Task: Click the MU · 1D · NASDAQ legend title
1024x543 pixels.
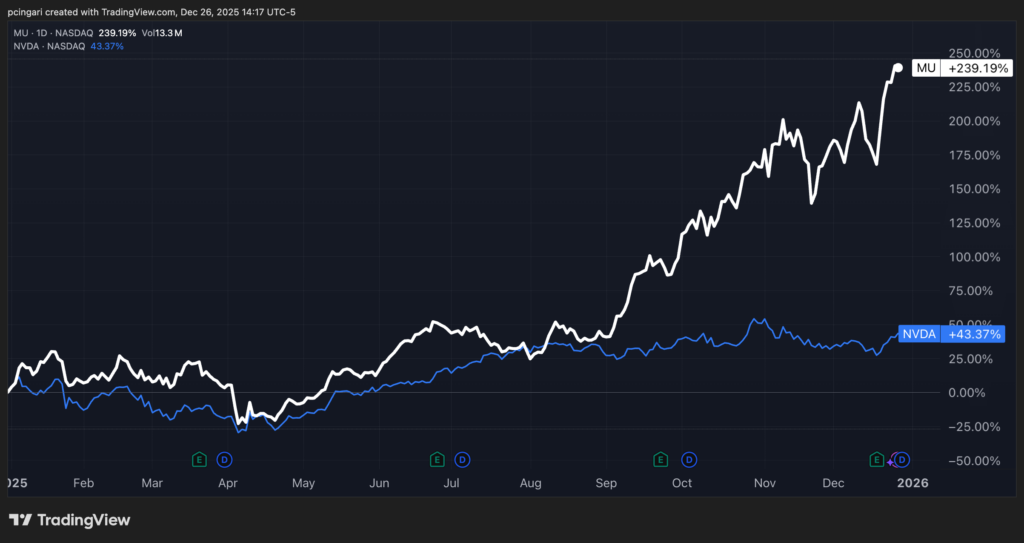Action: pos(47,33)
